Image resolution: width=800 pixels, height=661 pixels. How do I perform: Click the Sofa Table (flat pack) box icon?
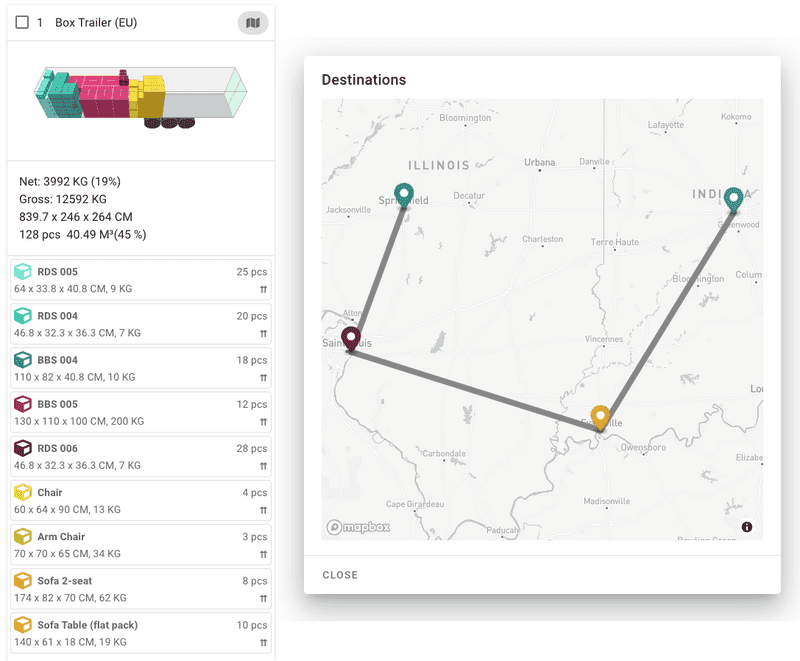(23, 625)
